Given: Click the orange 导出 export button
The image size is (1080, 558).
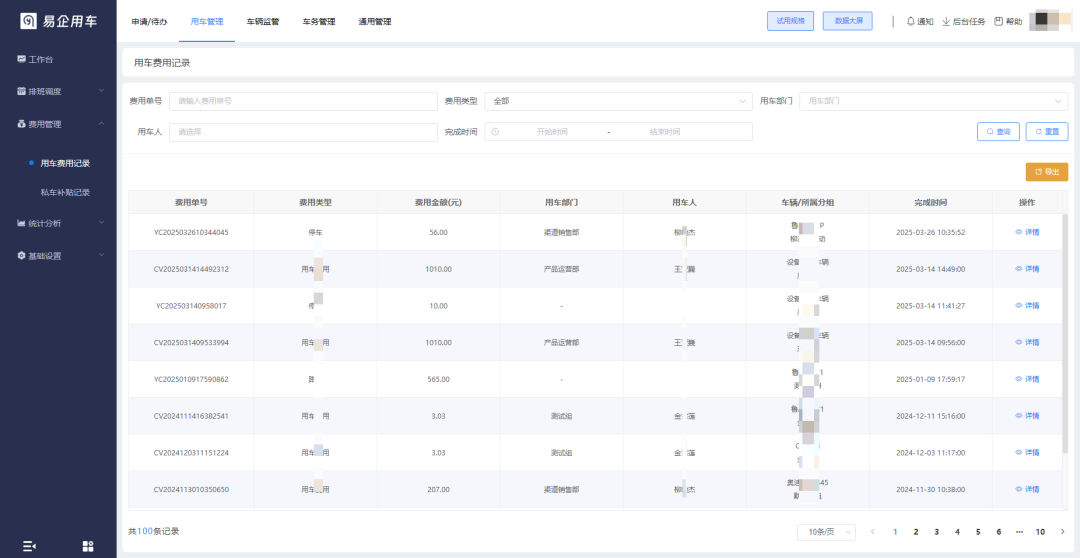Looking at the screenshot, I should click(x=1046, y=172).
